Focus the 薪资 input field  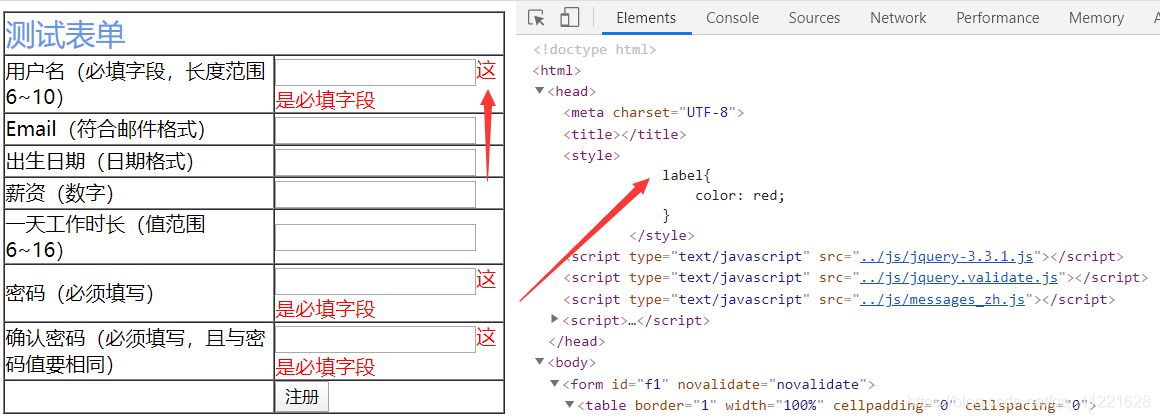coord(375,194)
